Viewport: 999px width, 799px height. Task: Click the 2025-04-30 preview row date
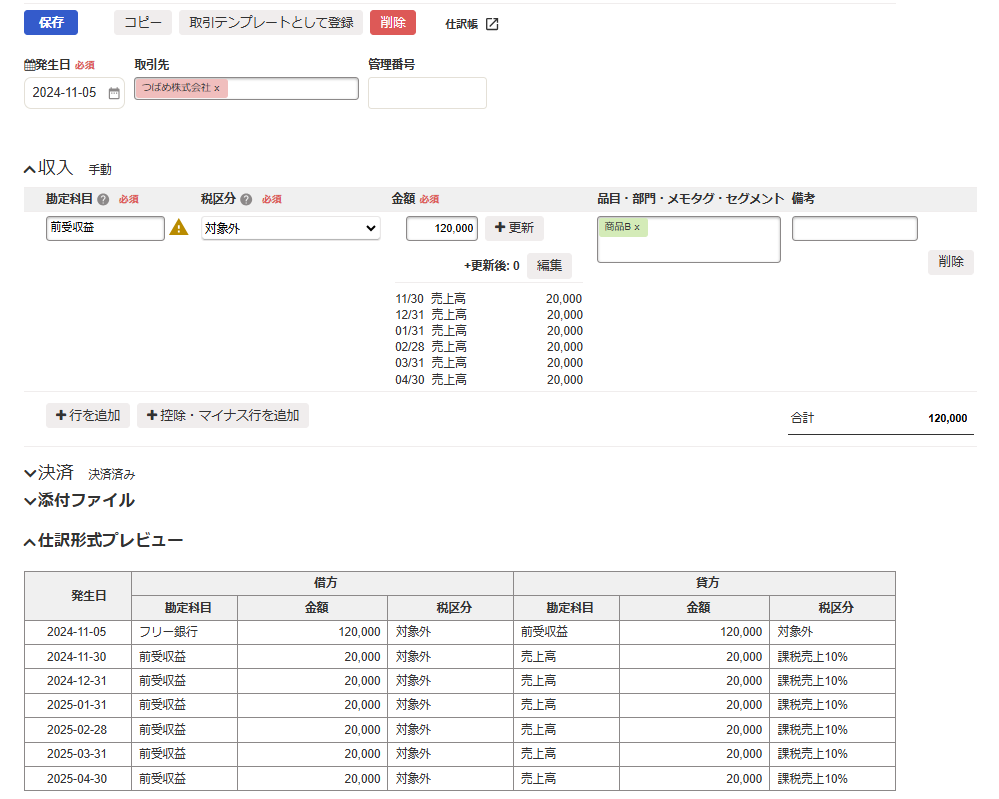click(x=76, y=779)
